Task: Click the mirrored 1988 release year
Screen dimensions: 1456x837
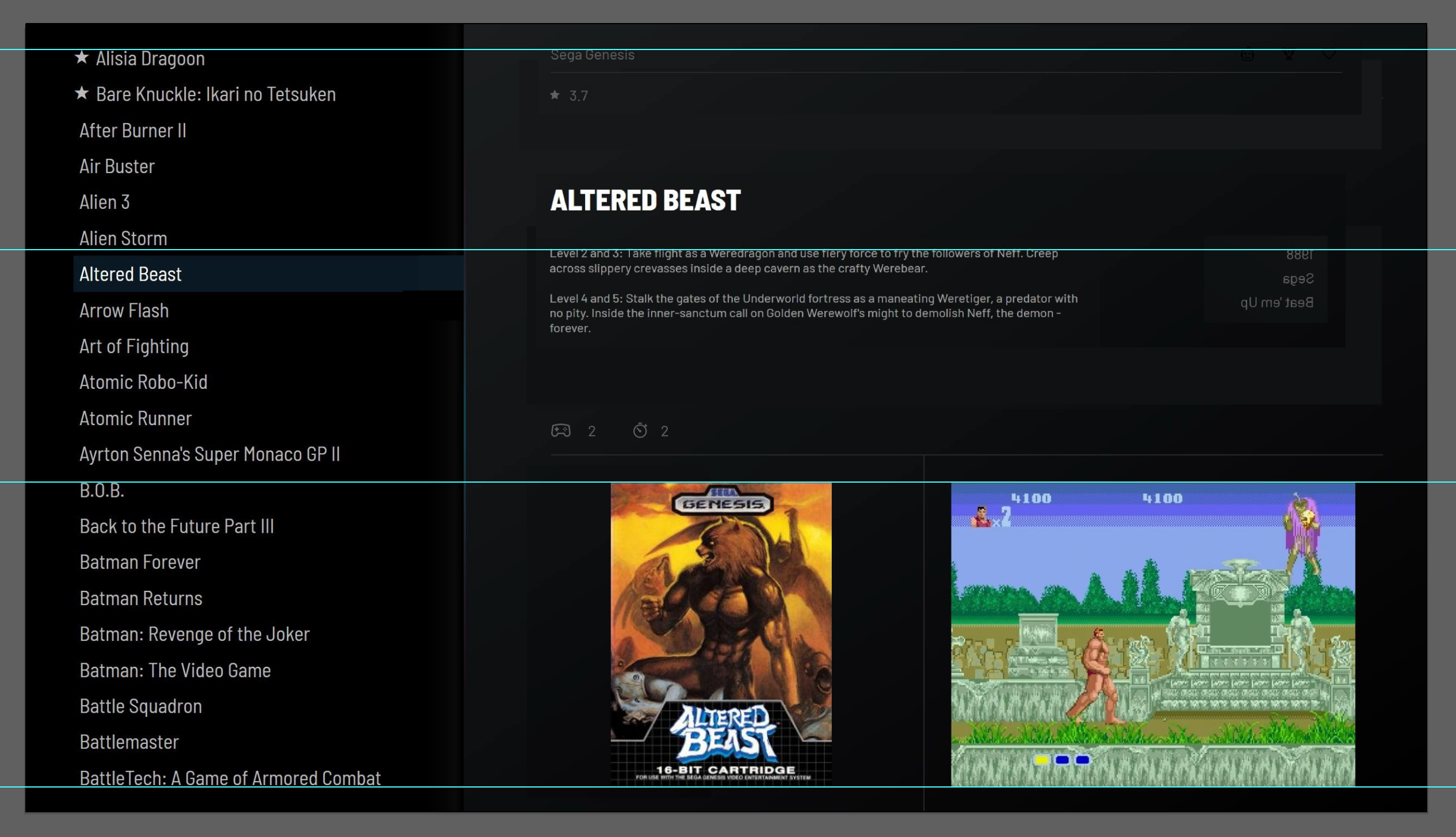Action: (x=1300, y=255)
